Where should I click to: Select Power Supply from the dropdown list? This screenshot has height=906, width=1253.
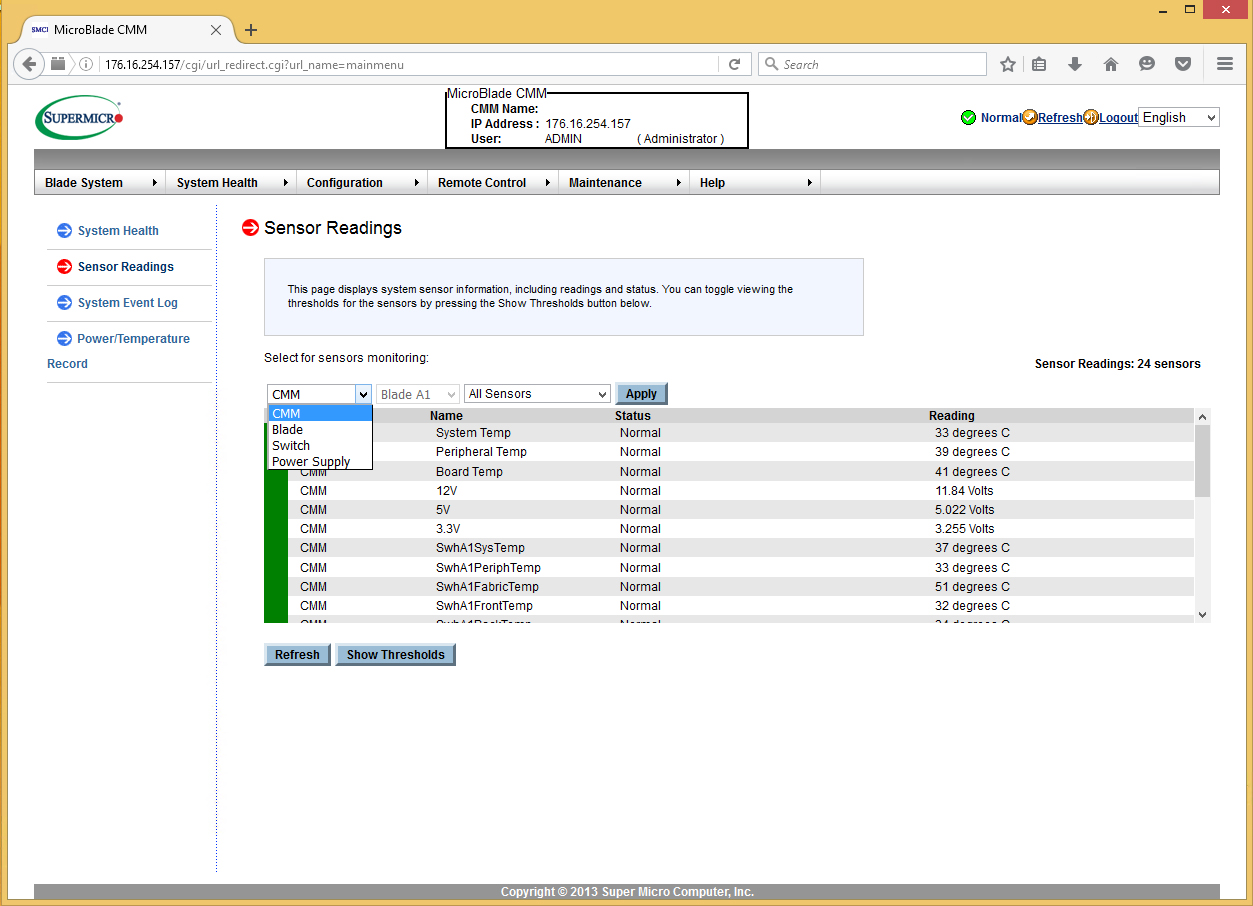tap(320, 462)
